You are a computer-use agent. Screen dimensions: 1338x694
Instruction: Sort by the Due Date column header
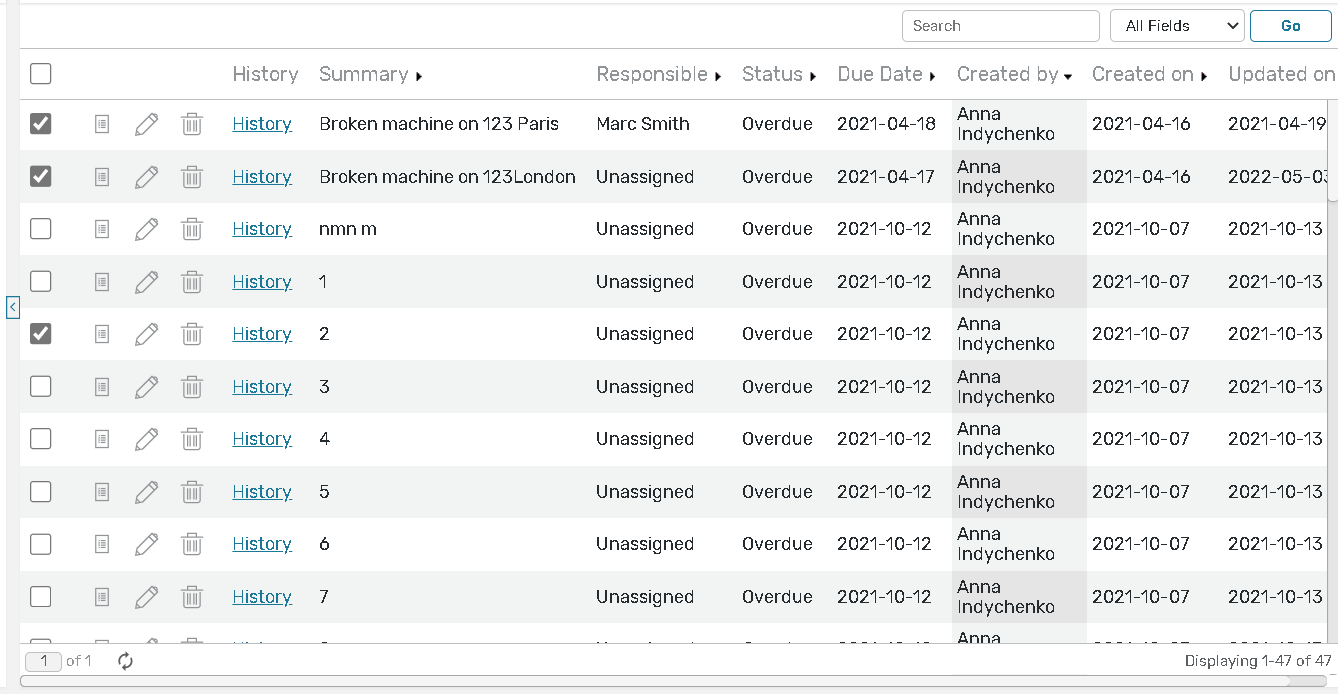[879, 74]
